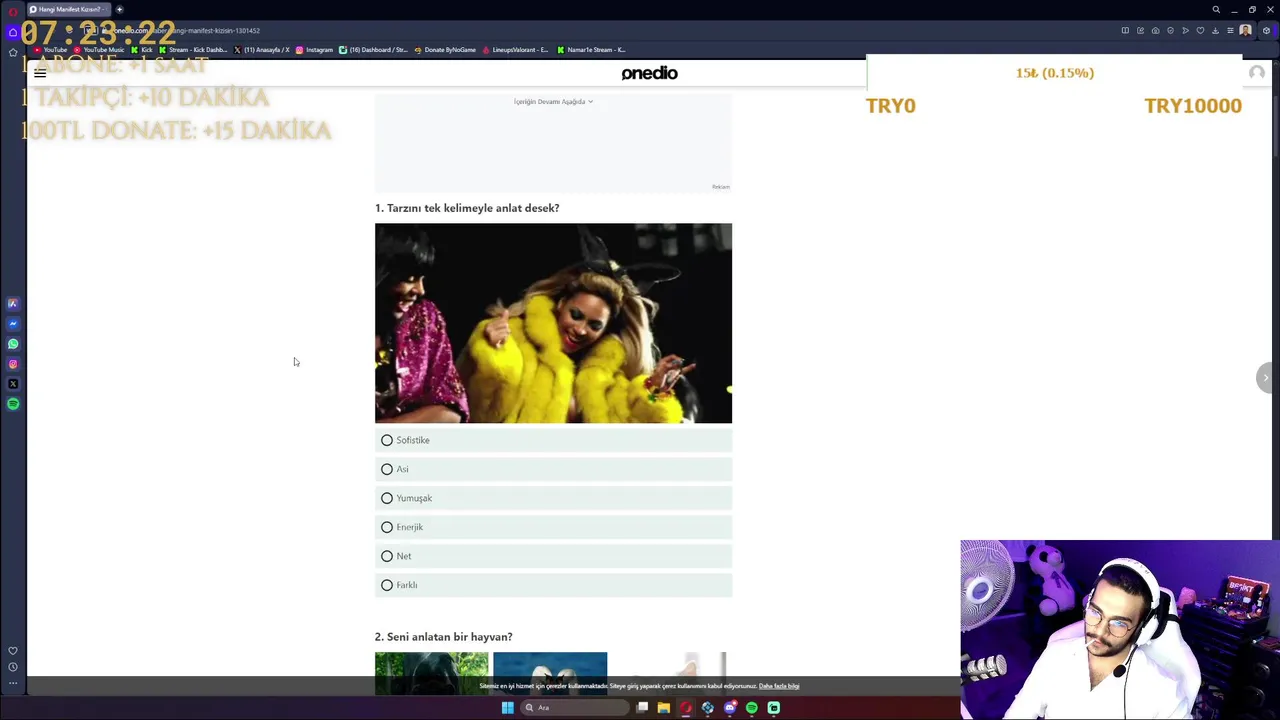The image size is (1280, 720).
Task: Open Spotify from the taskbar
Action: (752, 708)
